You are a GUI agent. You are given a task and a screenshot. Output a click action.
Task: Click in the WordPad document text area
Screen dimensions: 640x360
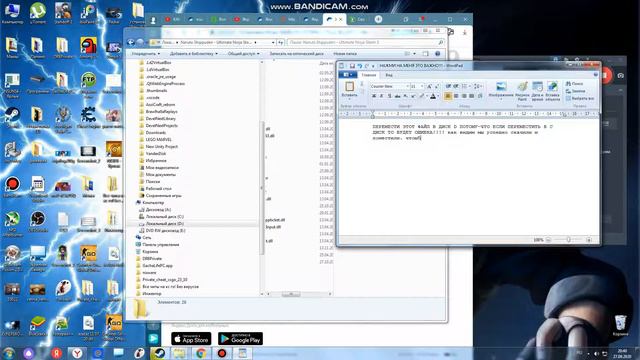pyautogui.click(x=469, y=178)
